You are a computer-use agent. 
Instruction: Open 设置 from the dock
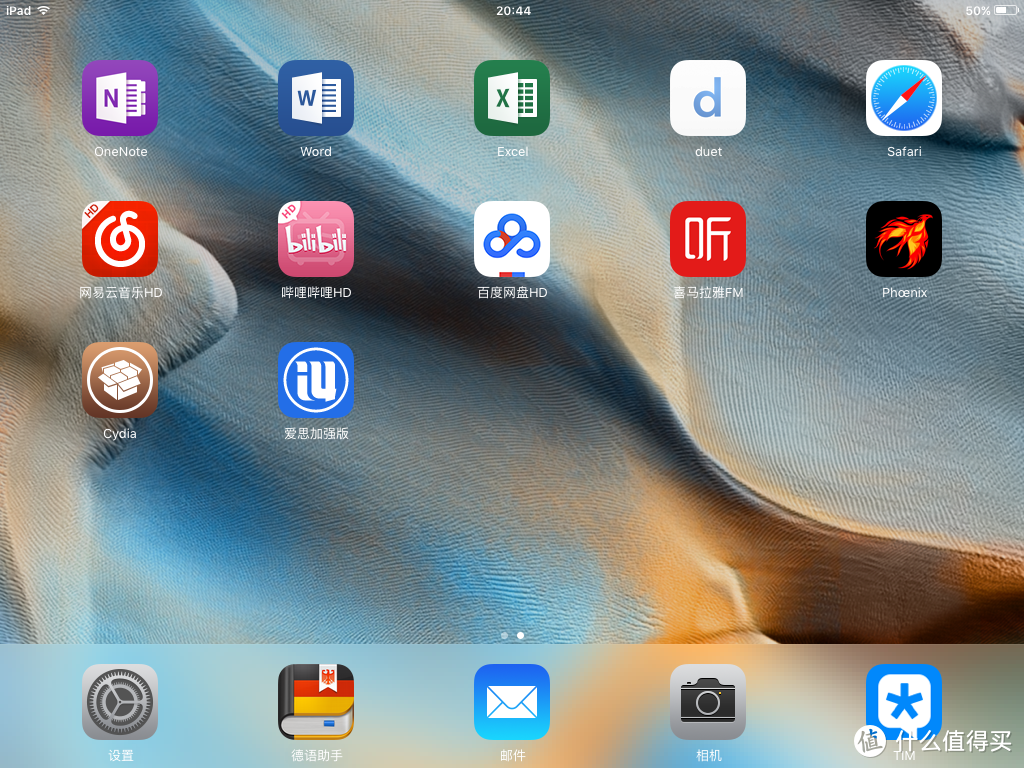pyautogui.click(x=120, y=702)
